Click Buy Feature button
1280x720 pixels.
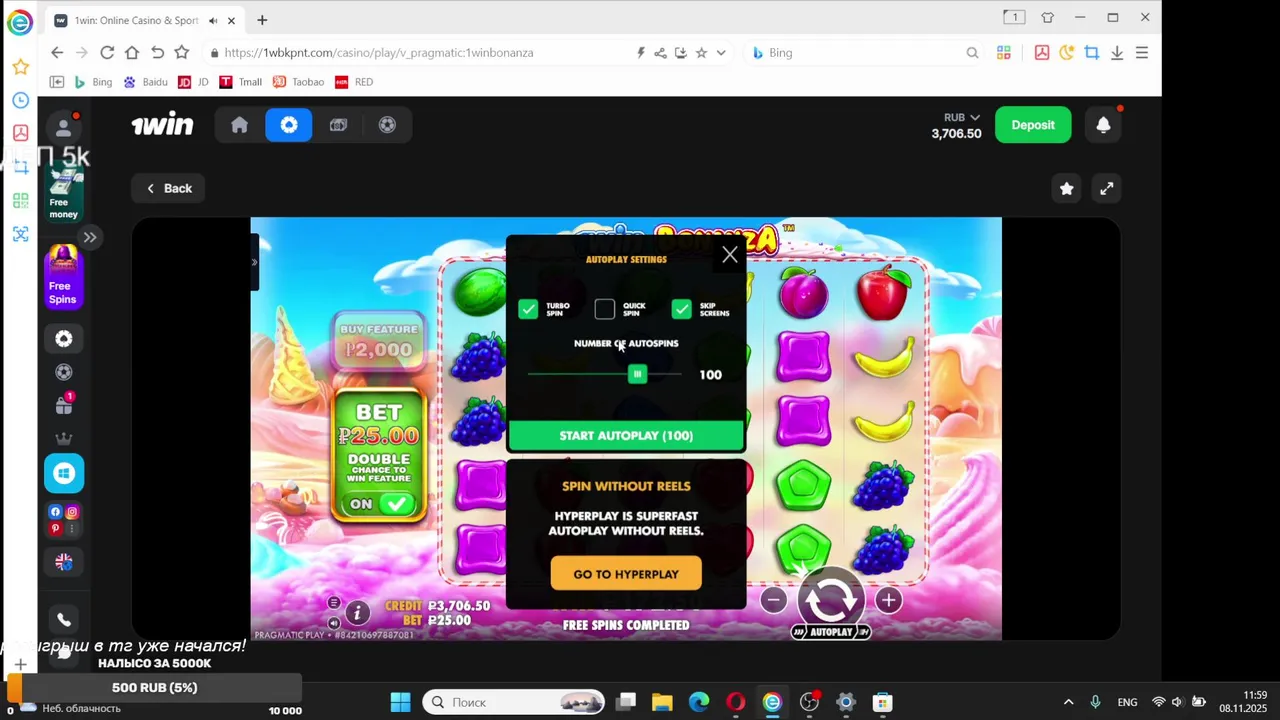pyautogui.click(x=378, y=340)
